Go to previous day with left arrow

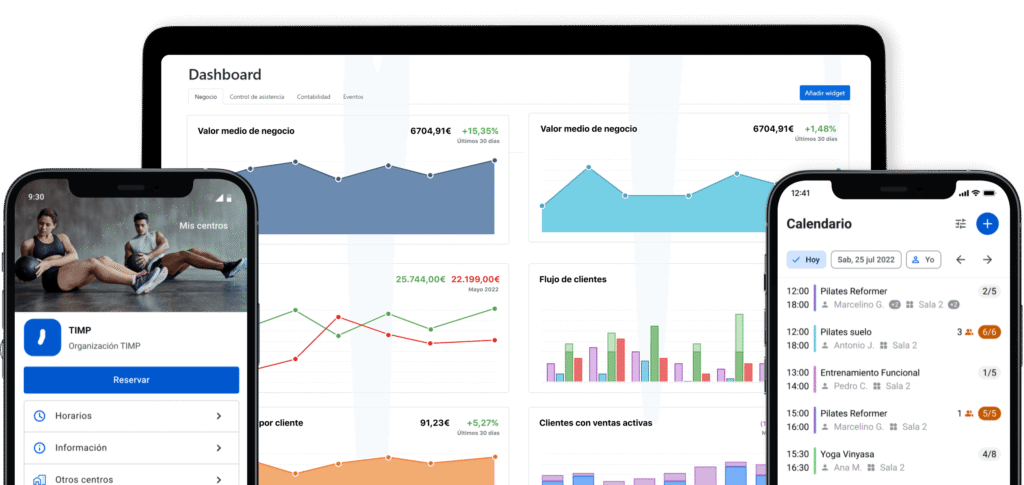[x=960, y=260]
